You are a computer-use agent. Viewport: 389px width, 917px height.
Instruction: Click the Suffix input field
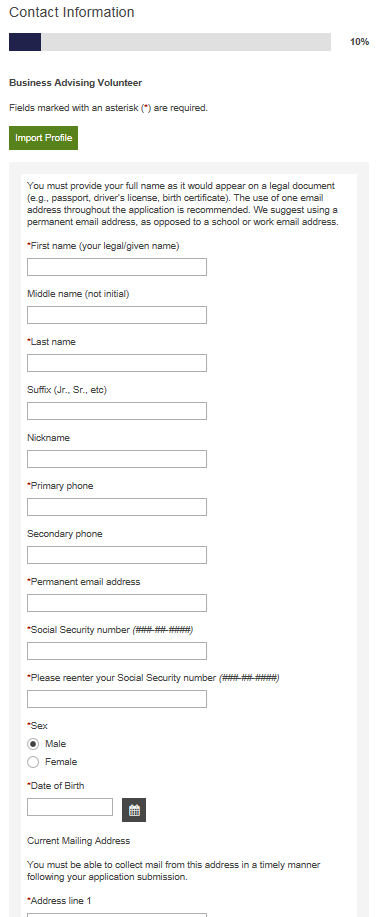(117, 411)
